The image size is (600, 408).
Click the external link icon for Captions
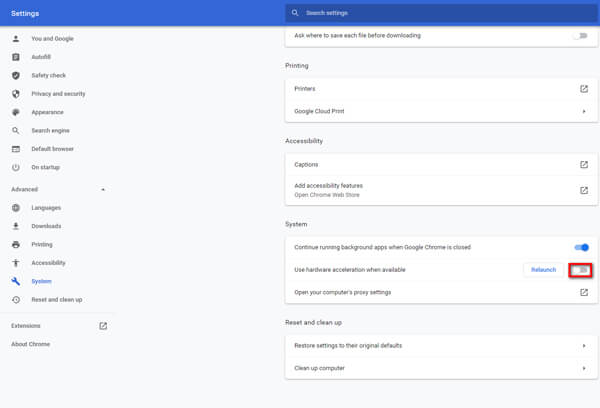point(584,165)
